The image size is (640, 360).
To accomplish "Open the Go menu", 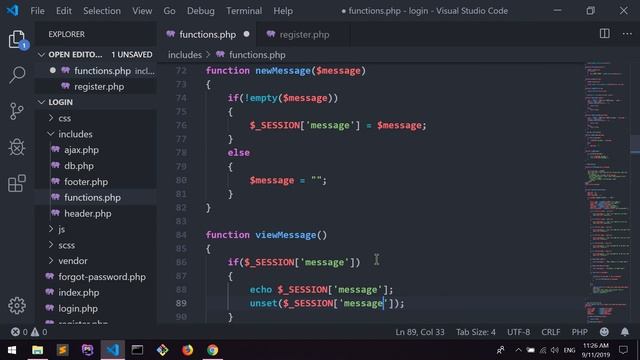I will tap(169, 11).
